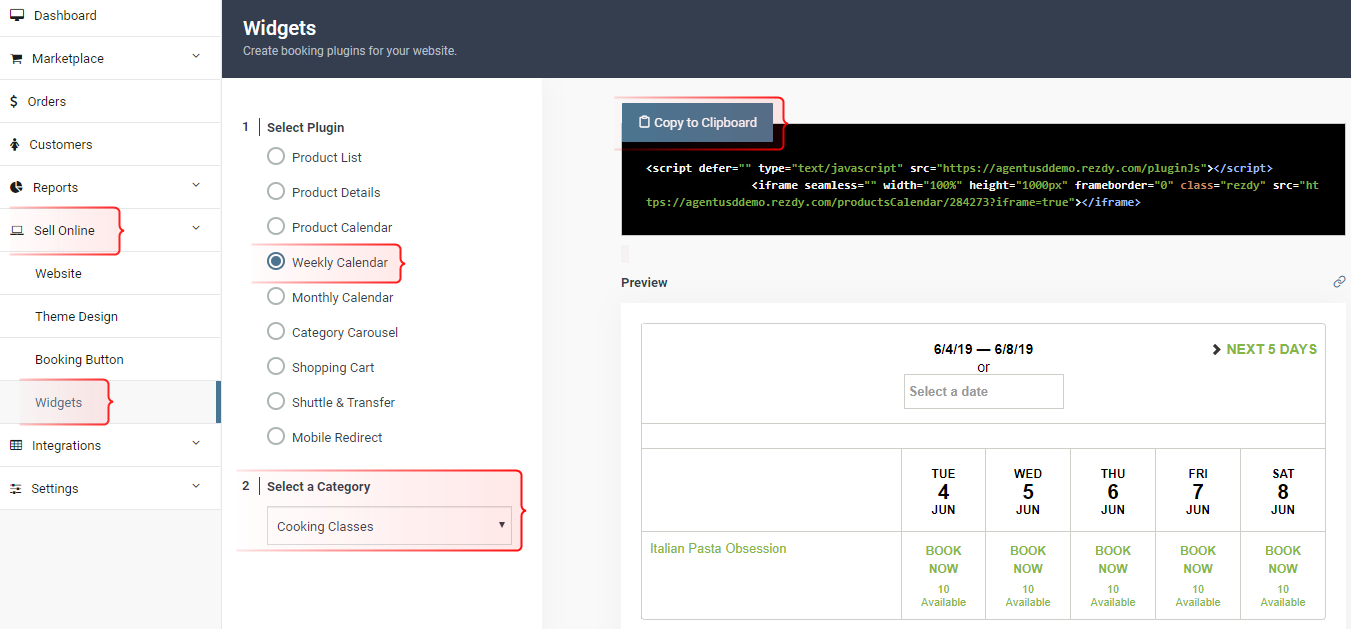1351x629 pixels.
Task: Click the Customers person icon
Action: [15, 144]
